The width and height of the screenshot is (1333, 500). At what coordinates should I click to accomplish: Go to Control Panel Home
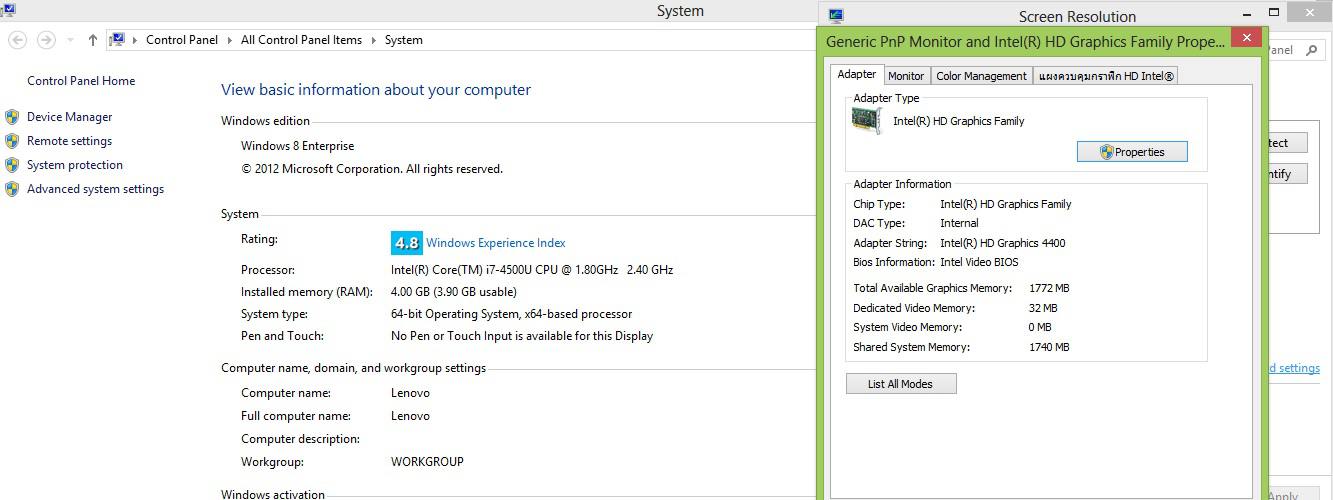81,81
